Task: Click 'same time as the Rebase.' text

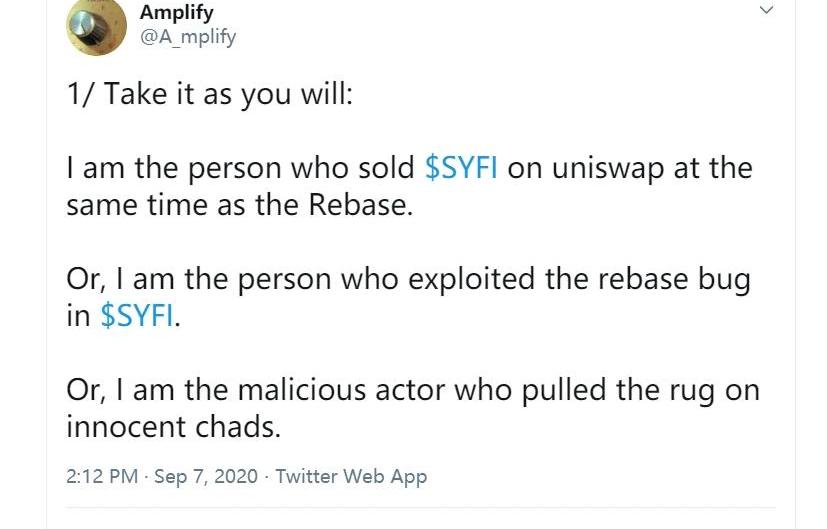Action: coord(240,205)
